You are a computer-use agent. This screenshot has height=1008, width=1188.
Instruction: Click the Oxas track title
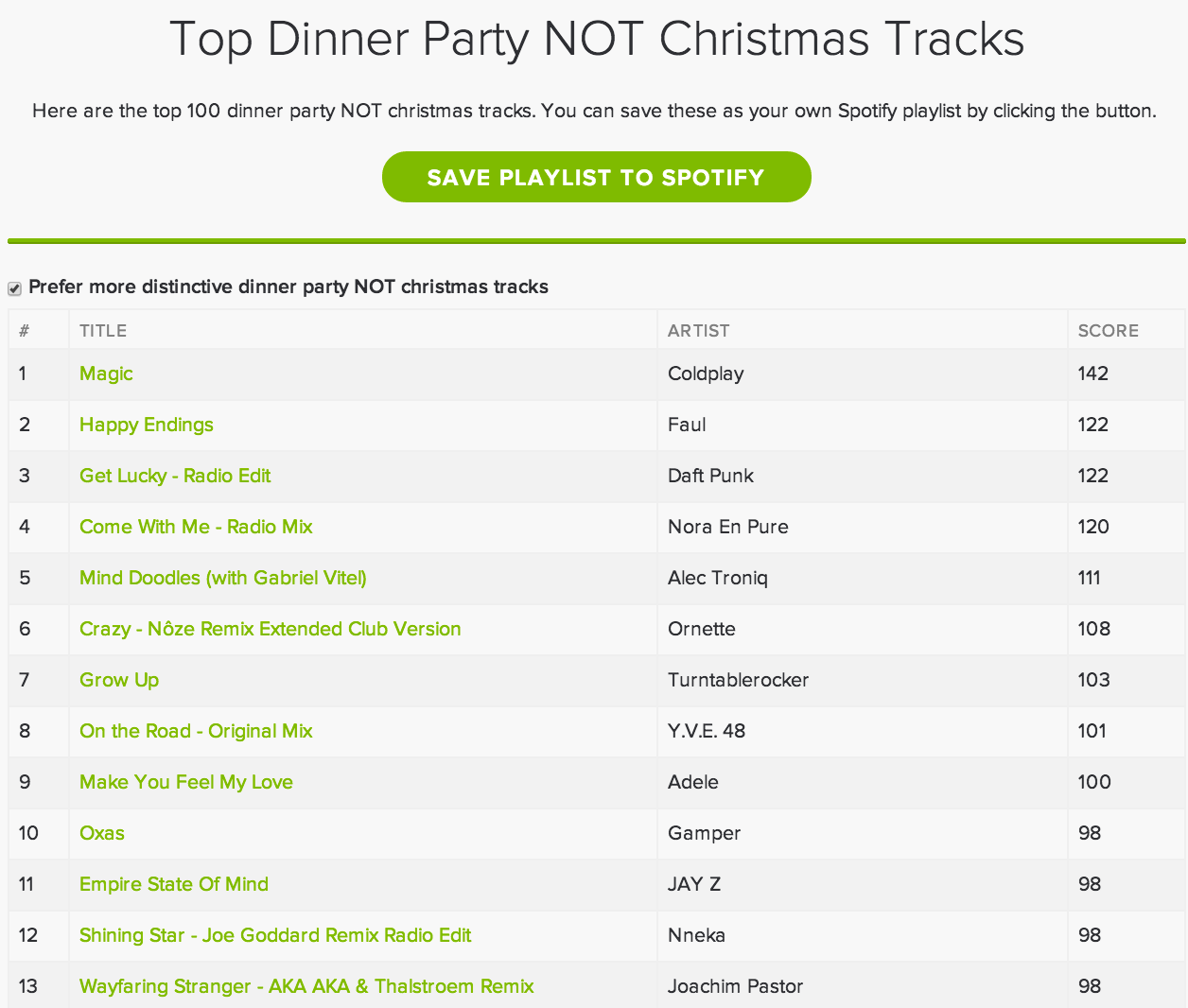tap(102, 833)
